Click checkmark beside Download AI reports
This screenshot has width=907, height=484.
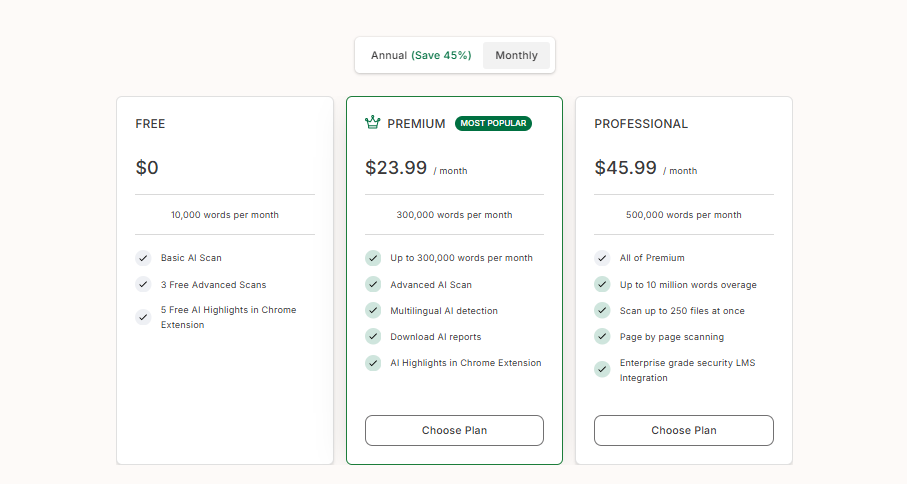[x=373, y=337]
